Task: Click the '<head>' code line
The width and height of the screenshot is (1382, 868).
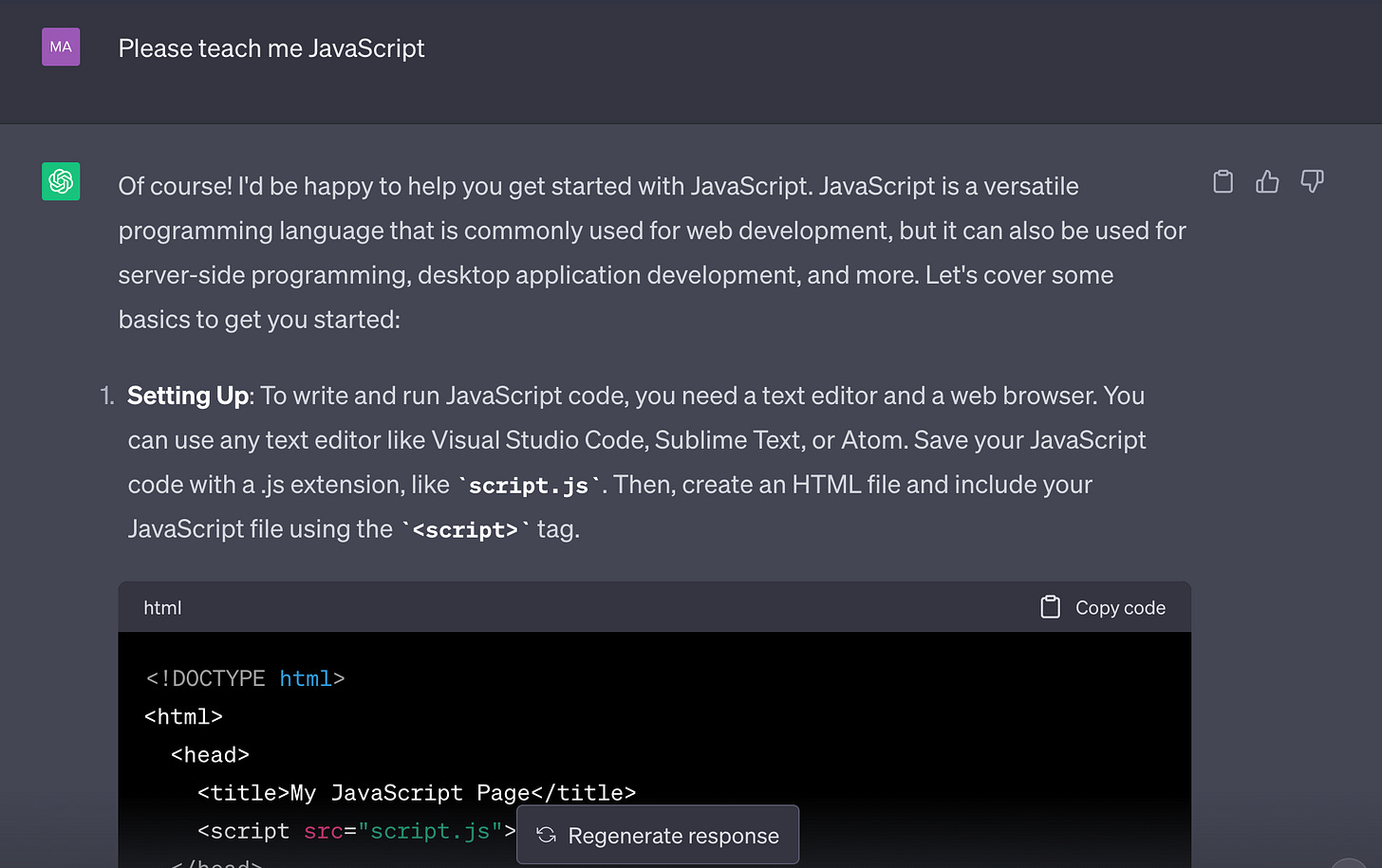Action: coord(210,754)
